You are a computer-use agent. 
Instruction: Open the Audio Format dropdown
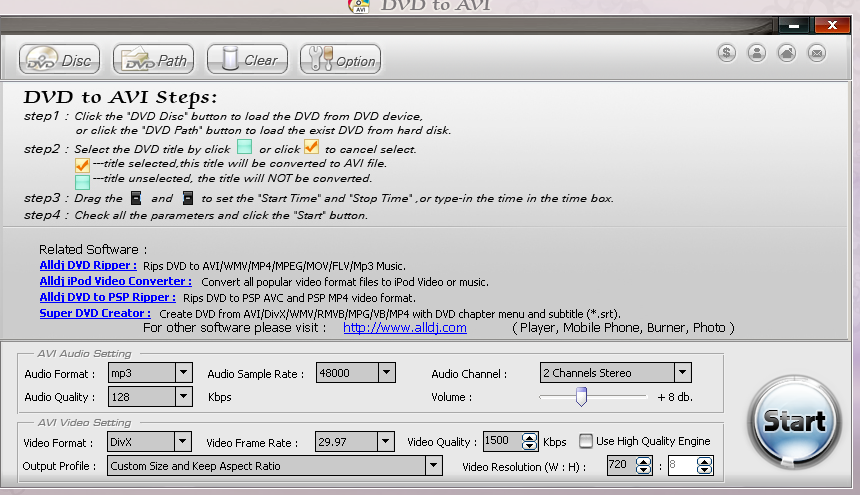tap(184, 373)
